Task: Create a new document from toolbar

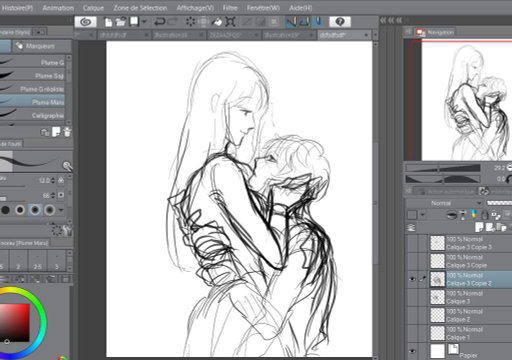Action: (x=108, y=22)
